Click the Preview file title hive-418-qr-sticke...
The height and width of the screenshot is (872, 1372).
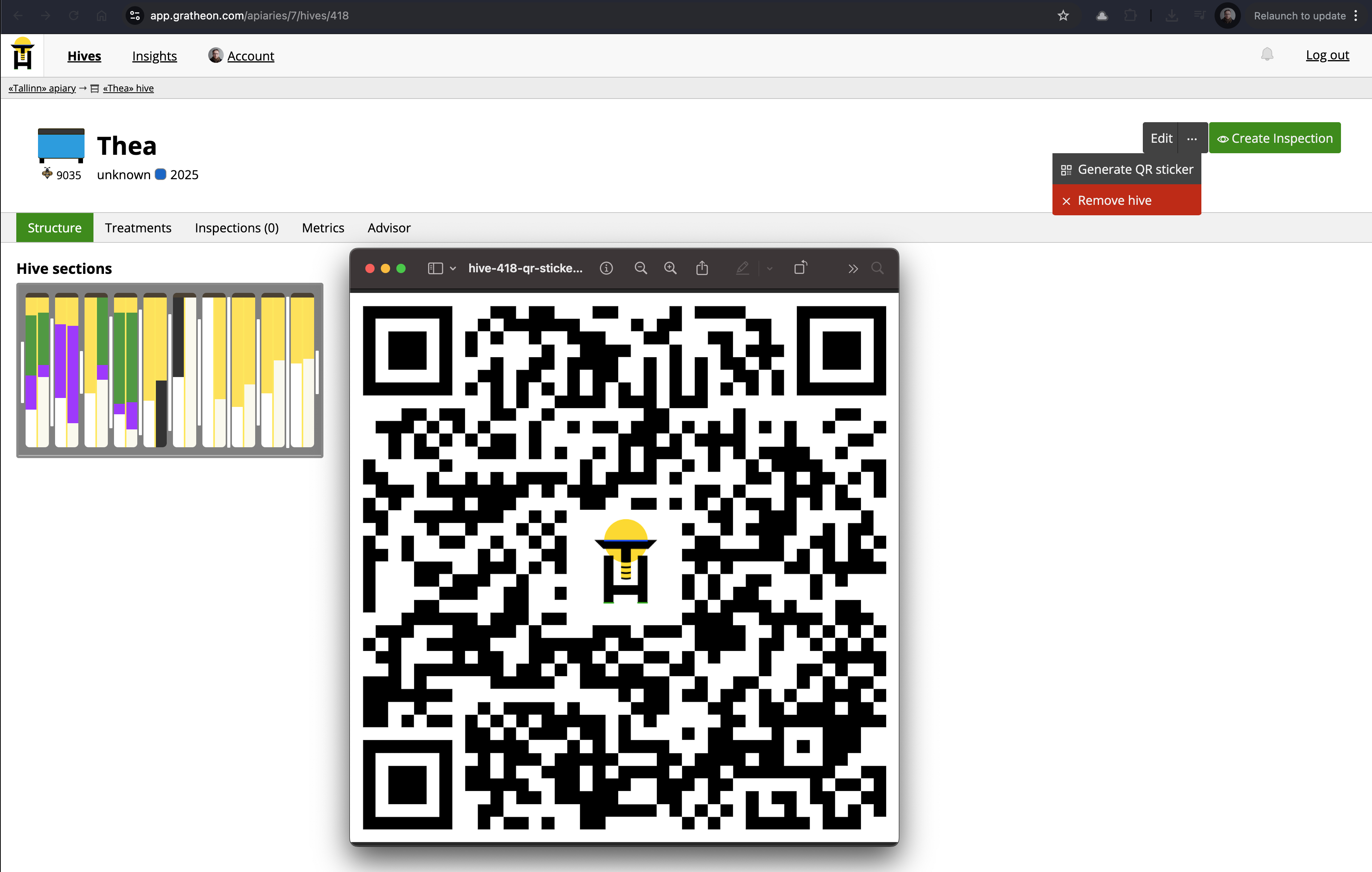525,268
